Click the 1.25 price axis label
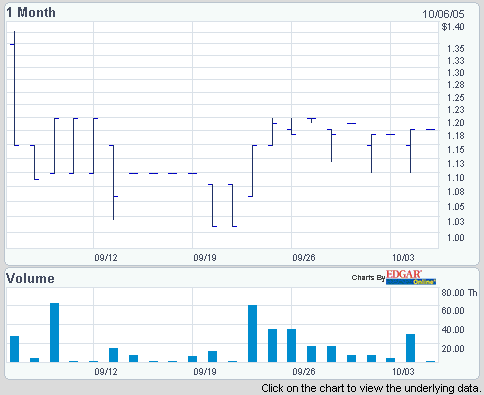Image resolution: width=484 pixels, height=395 pixels. 456,98
